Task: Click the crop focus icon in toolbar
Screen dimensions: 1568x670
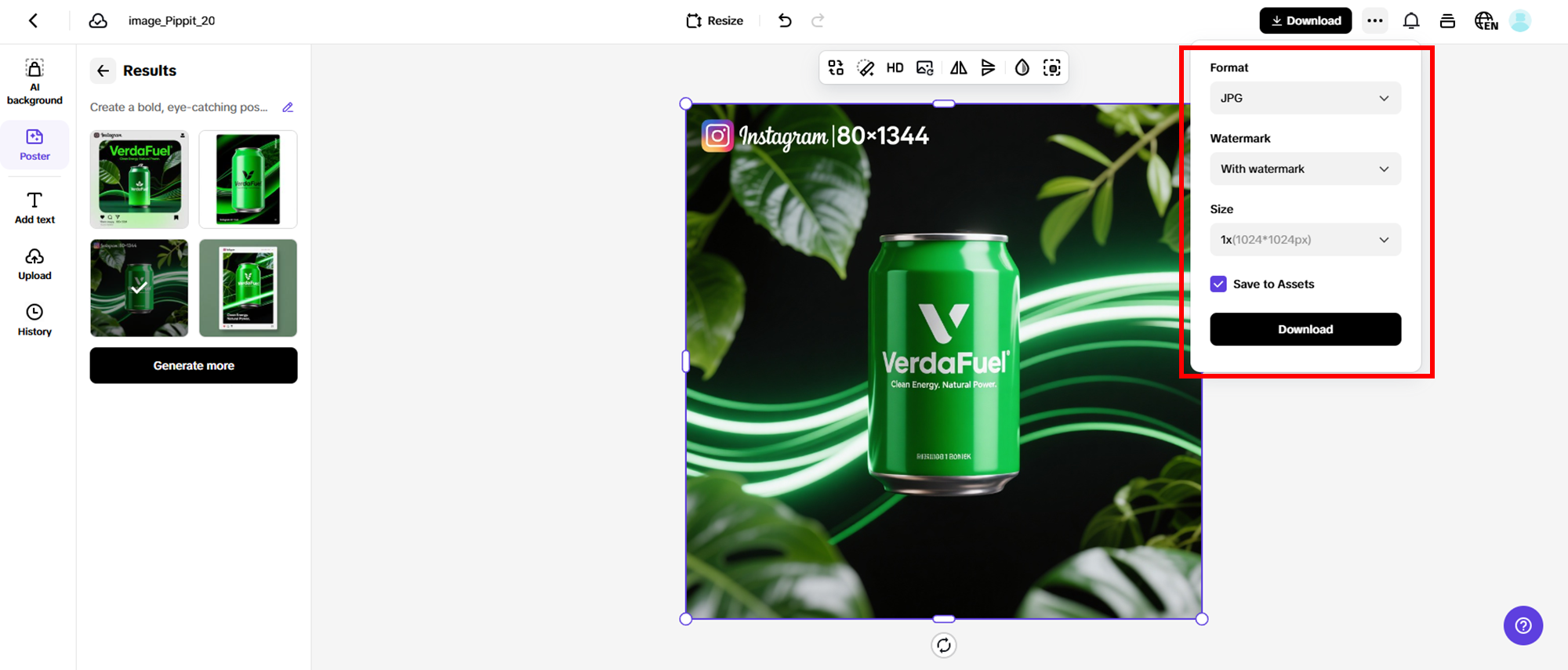Action: pyautogui.click(x=1052, y=68)
